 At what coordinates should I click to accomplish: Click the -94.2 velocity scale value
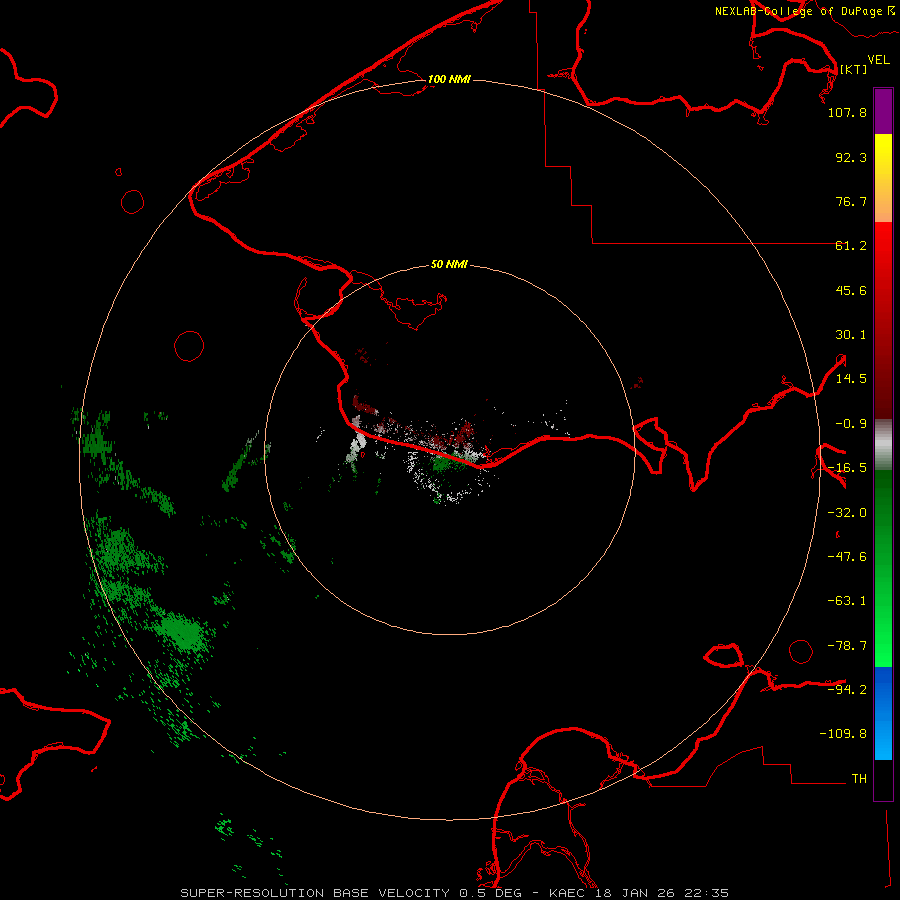click(x=847, y=689)
